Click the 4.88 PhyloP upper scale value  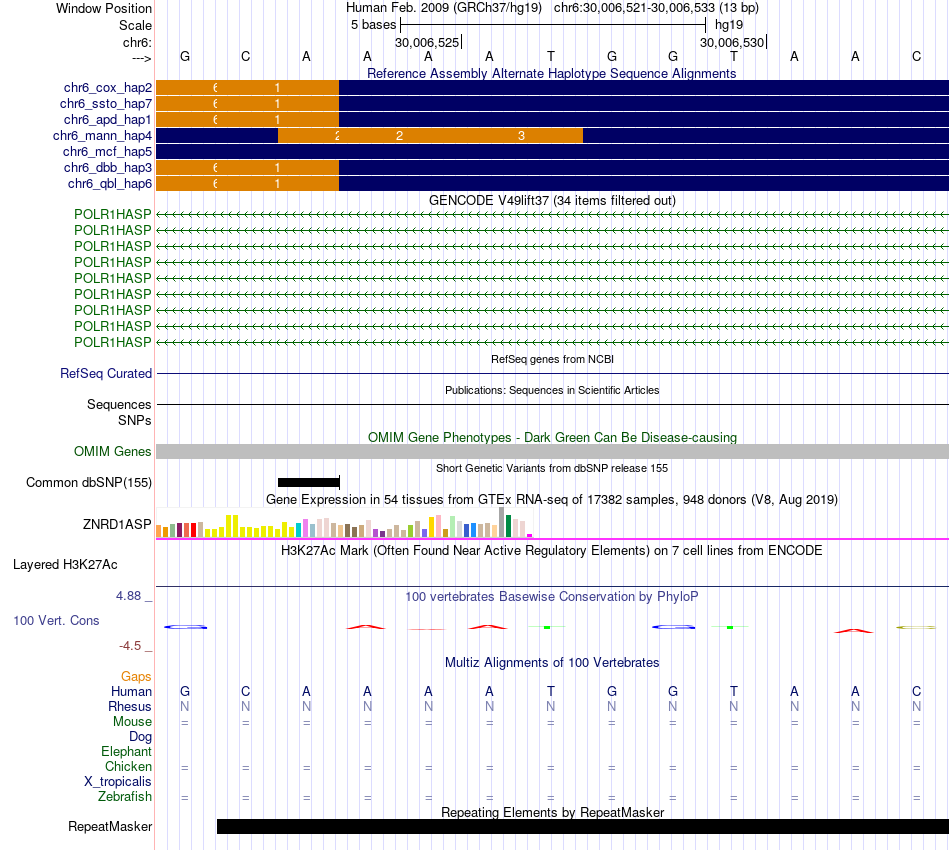click(128, 596)
